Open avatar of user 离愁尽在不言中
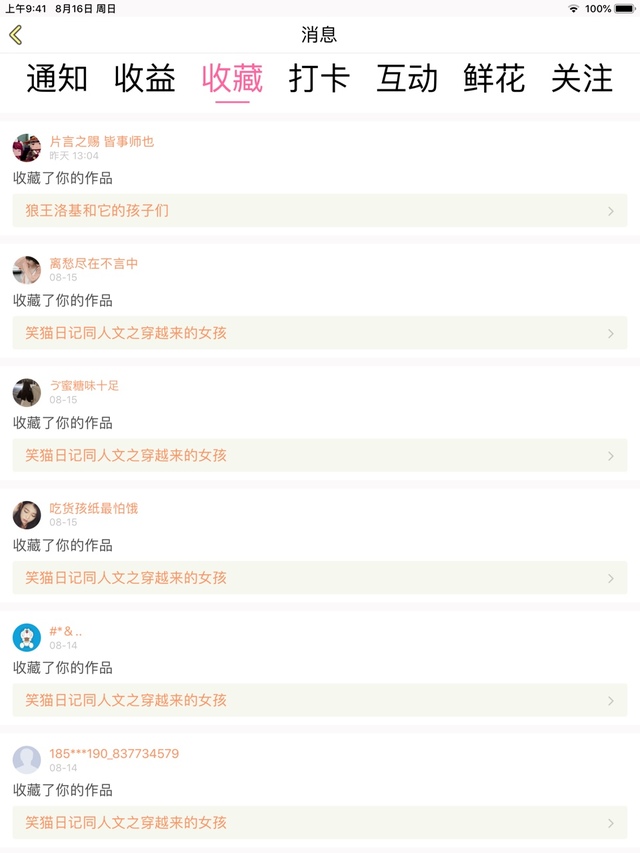 tap(27, 270)
